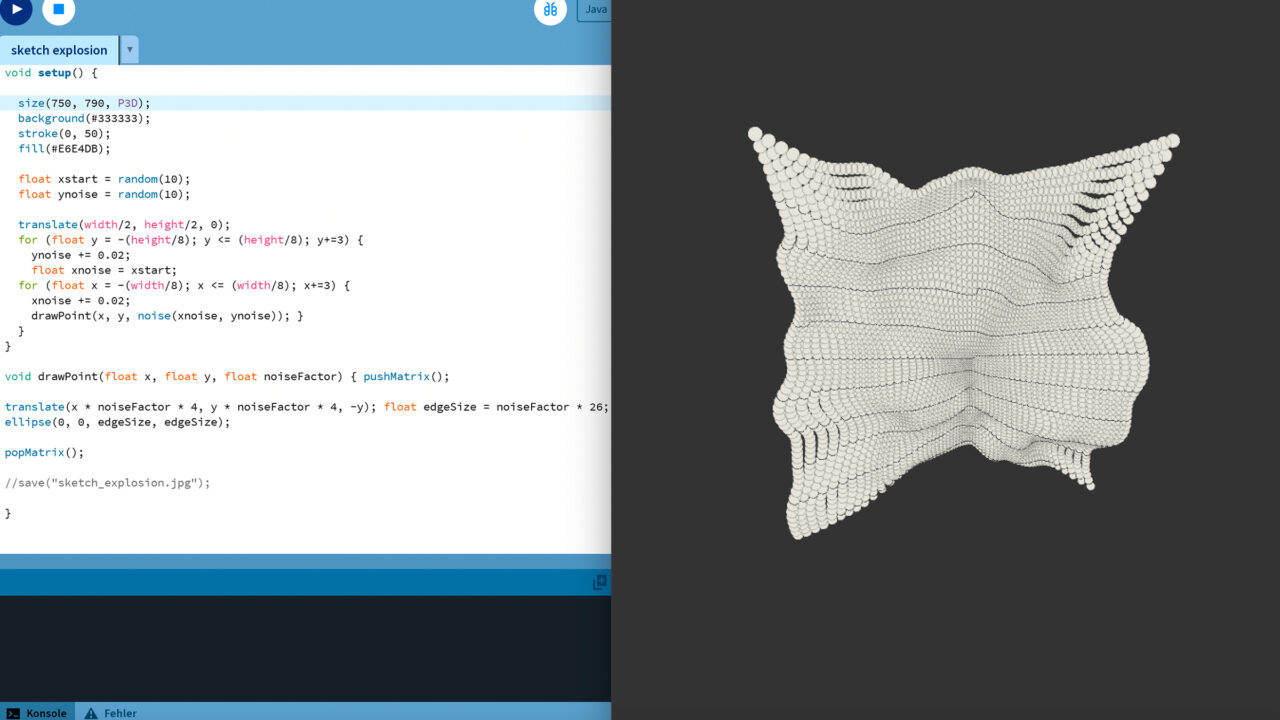
Task: Open the Java mode selector
Action: (595, 9)
